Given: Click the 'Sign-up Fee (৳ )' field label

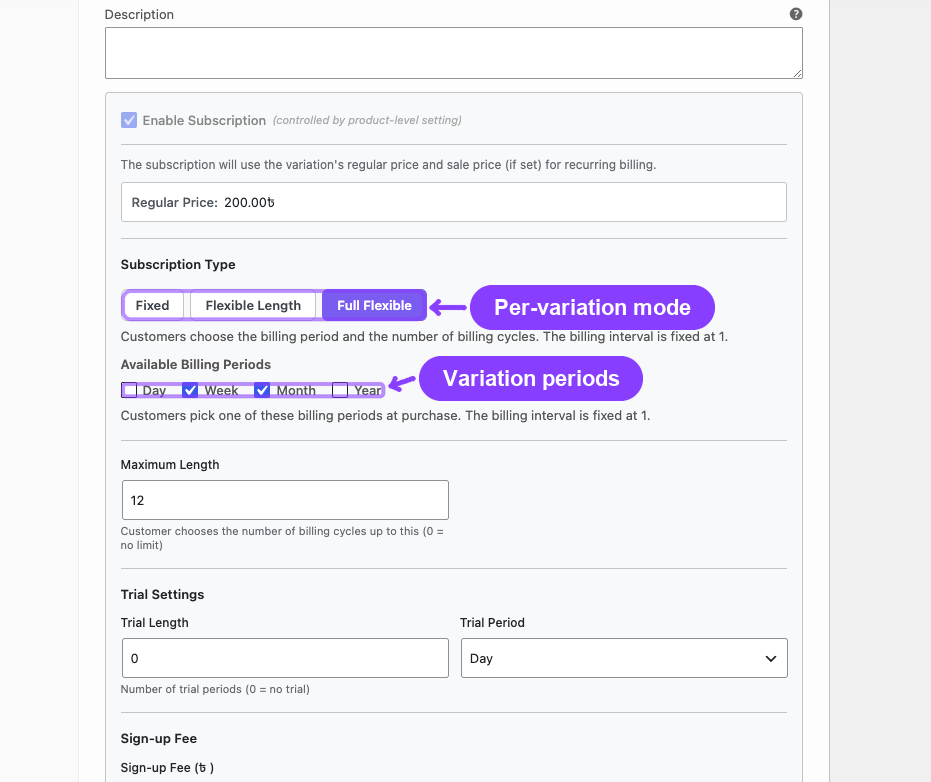Looking at the screenshot, I should [167, 768].
